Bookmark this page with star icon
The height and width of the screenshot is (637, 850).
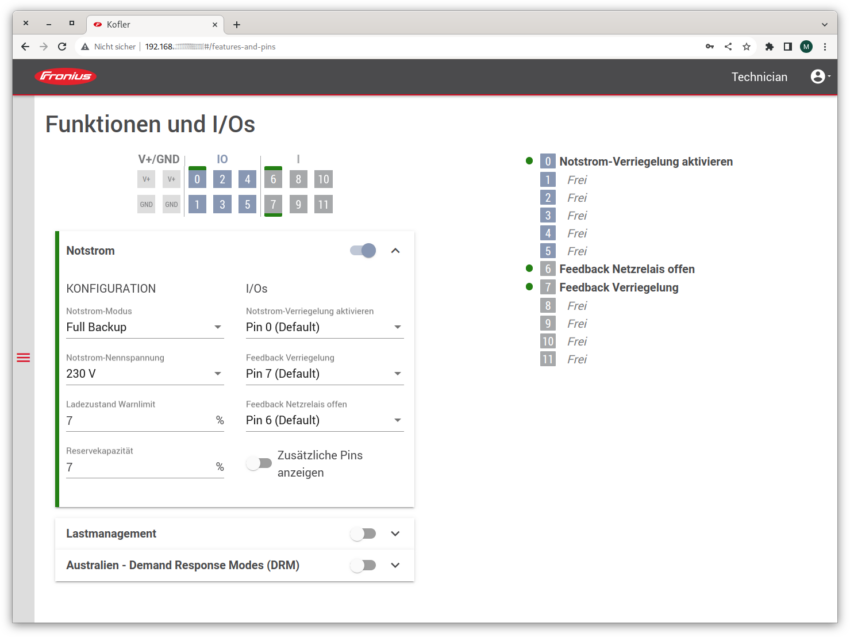coord(746,46)
